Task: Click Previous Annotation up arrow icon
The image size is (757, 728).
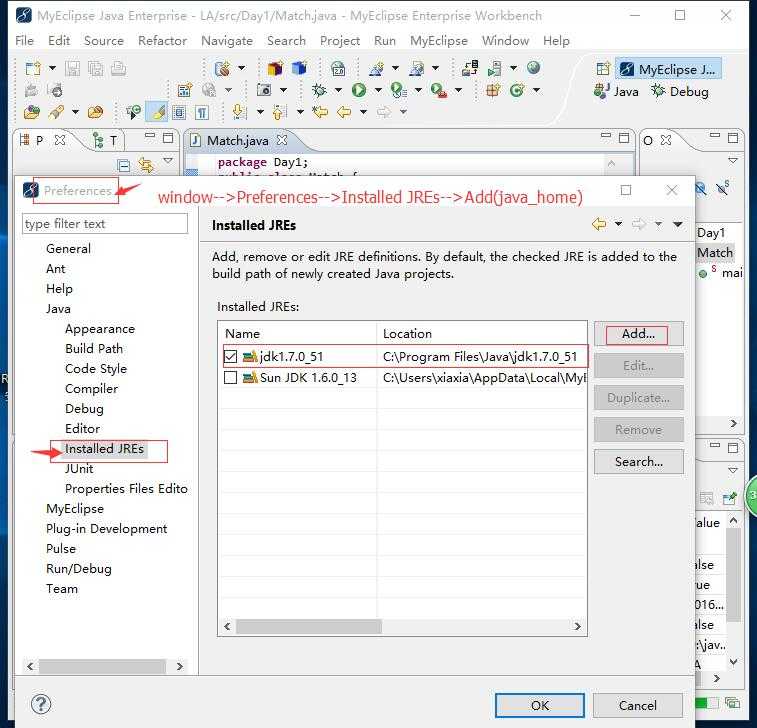Action: point(279,112)
